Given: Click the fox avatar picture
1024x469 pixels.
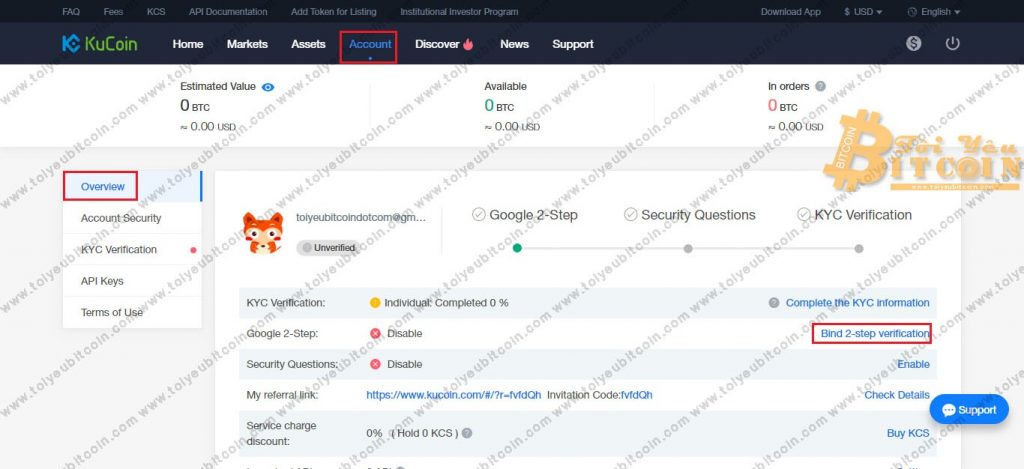Looking at the screenshot, I should tap(263, 233).
